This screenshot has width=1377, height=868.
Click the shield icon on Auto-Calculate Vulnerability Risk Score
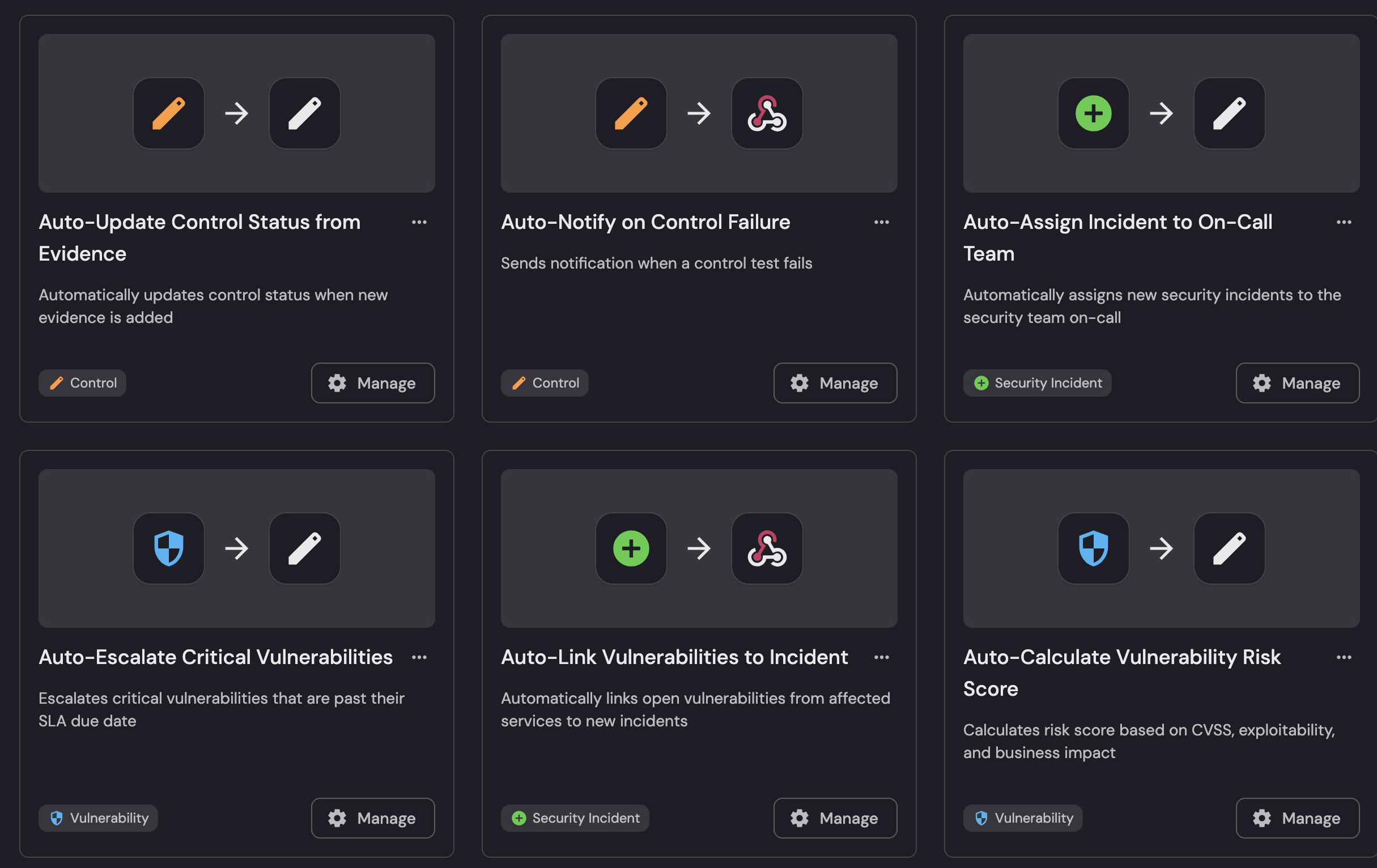[1093, 548]
